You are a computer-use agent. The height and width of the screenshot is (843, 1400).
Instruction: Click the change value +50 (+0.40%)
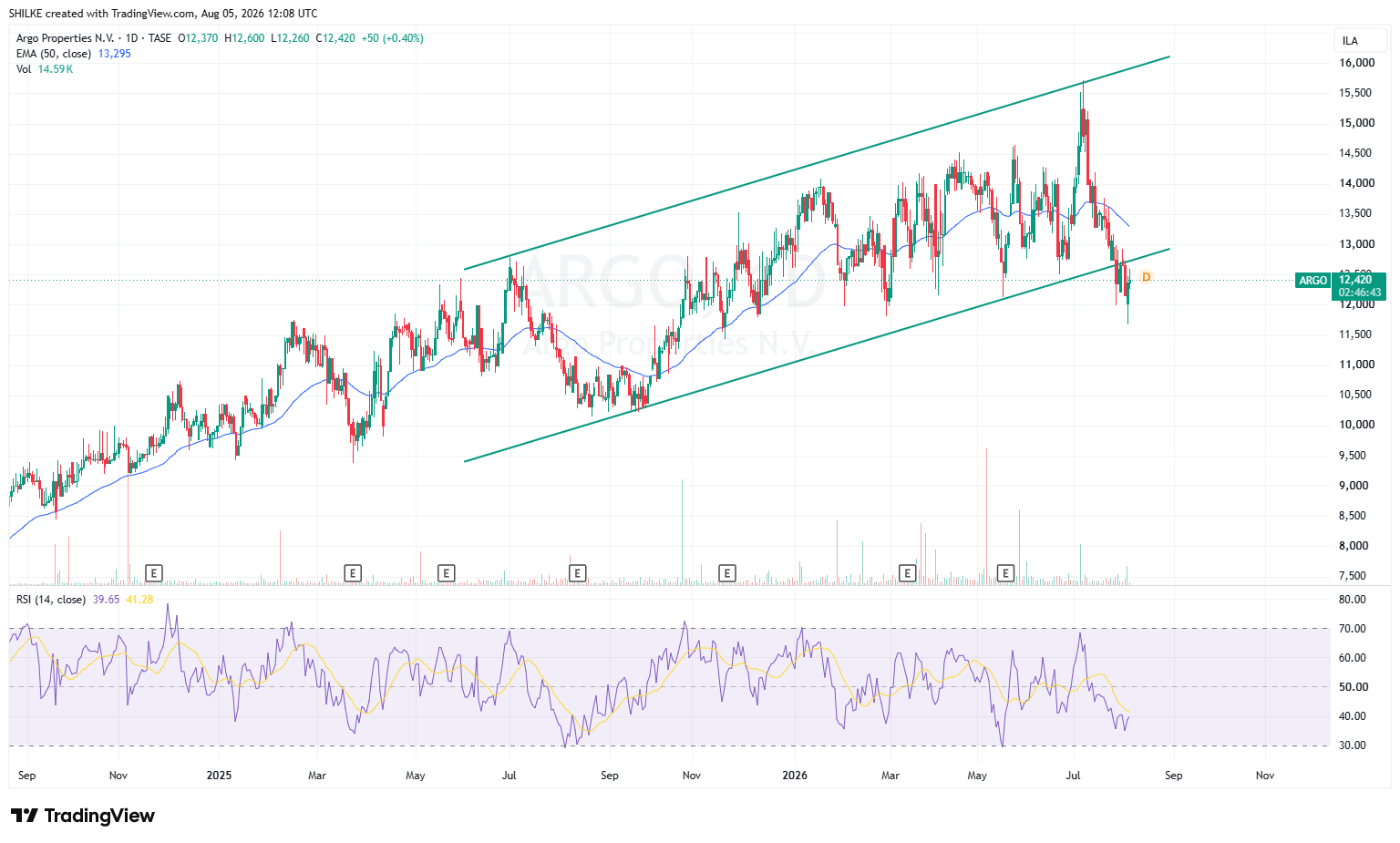[x=393, y=38]
